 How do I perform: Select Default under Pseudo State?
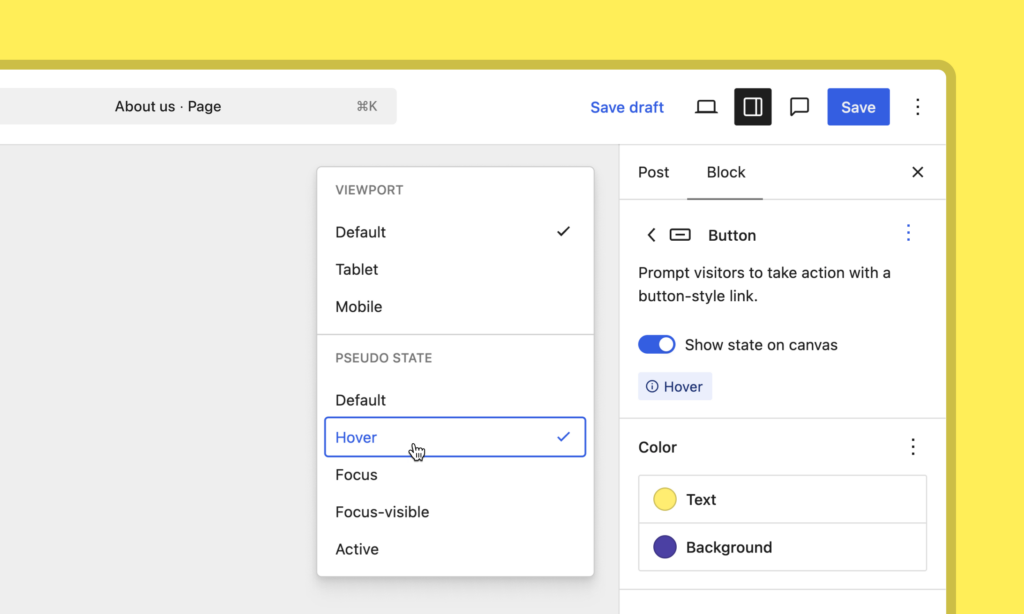455,400
